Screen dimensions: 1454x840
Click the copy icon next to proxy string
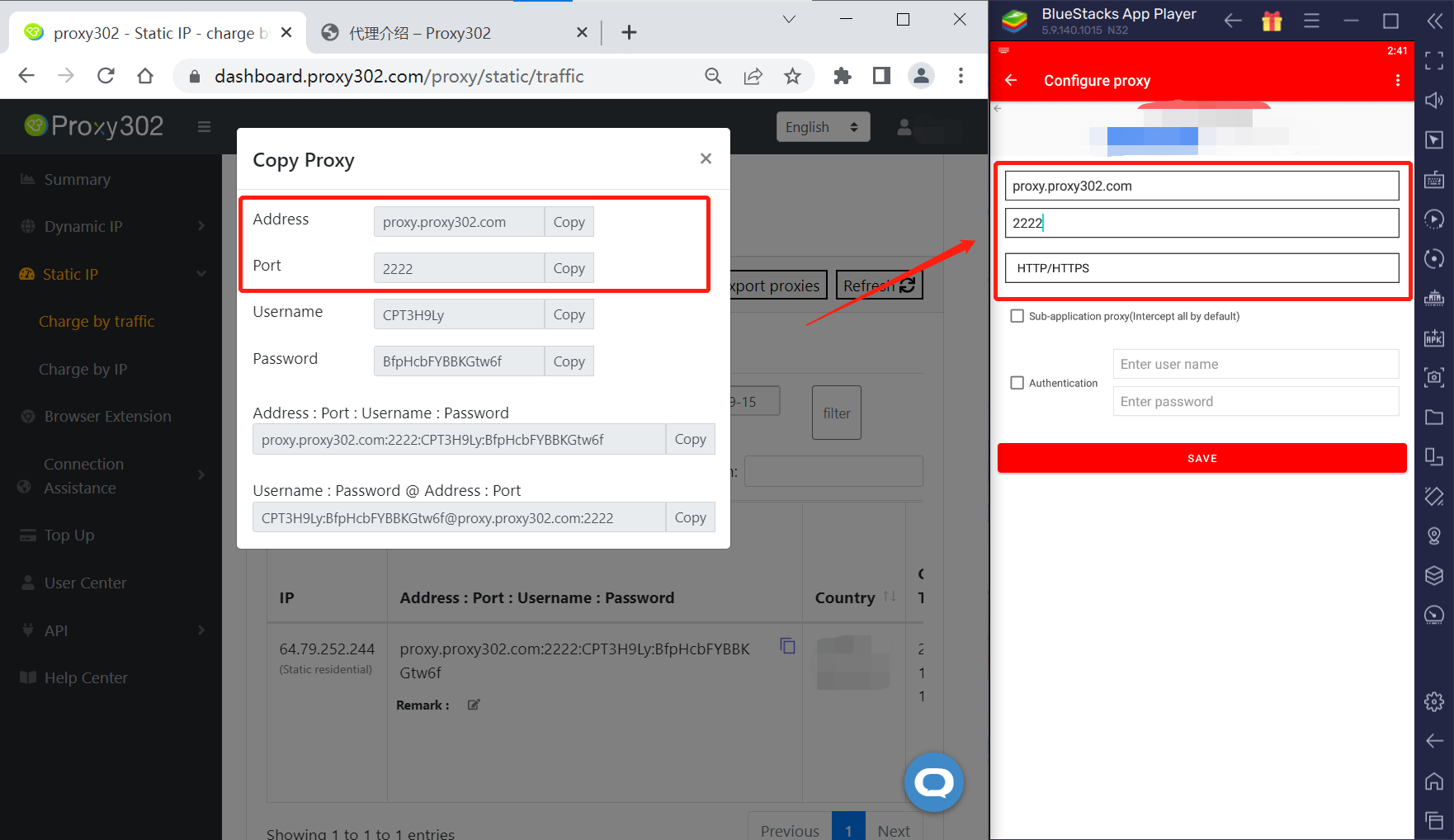tap(787, 646)
